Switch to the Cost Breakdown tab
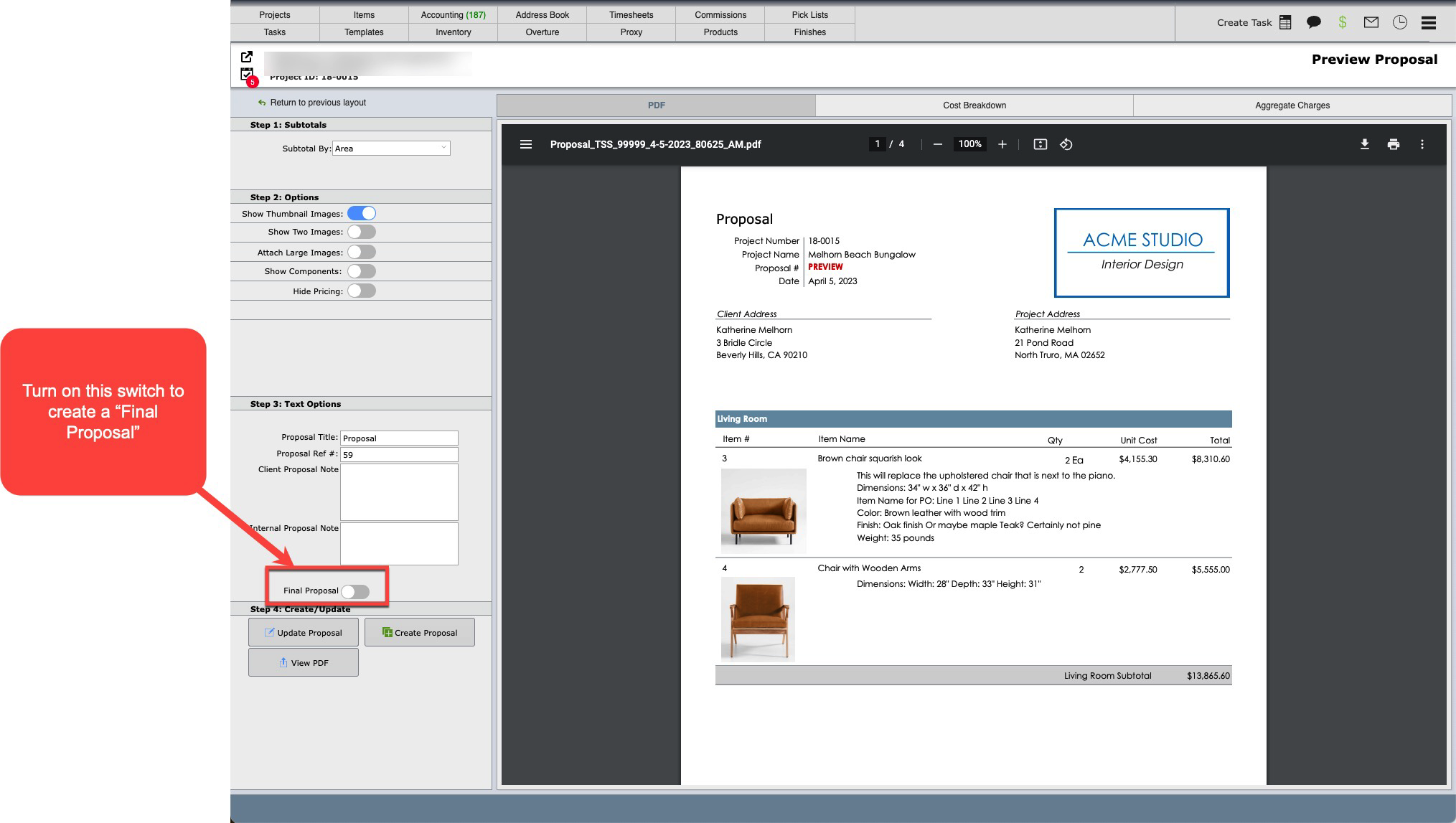The height and width of the screenshot is (823, 1456). click(974, 105)
